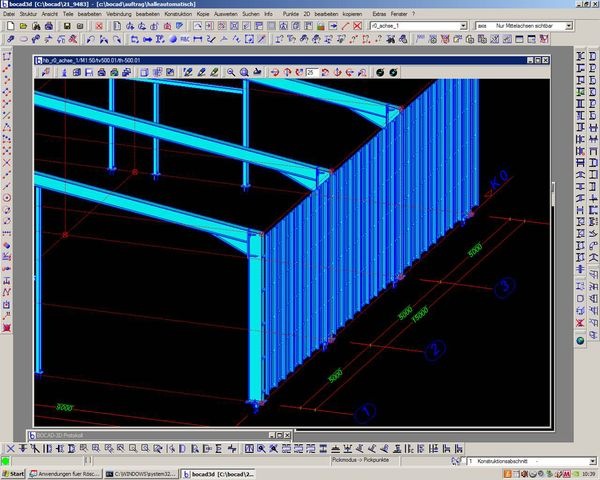
Task: Switch to the C:\WINDOWS\system32 taskbar window
Action: click(142, 473)
